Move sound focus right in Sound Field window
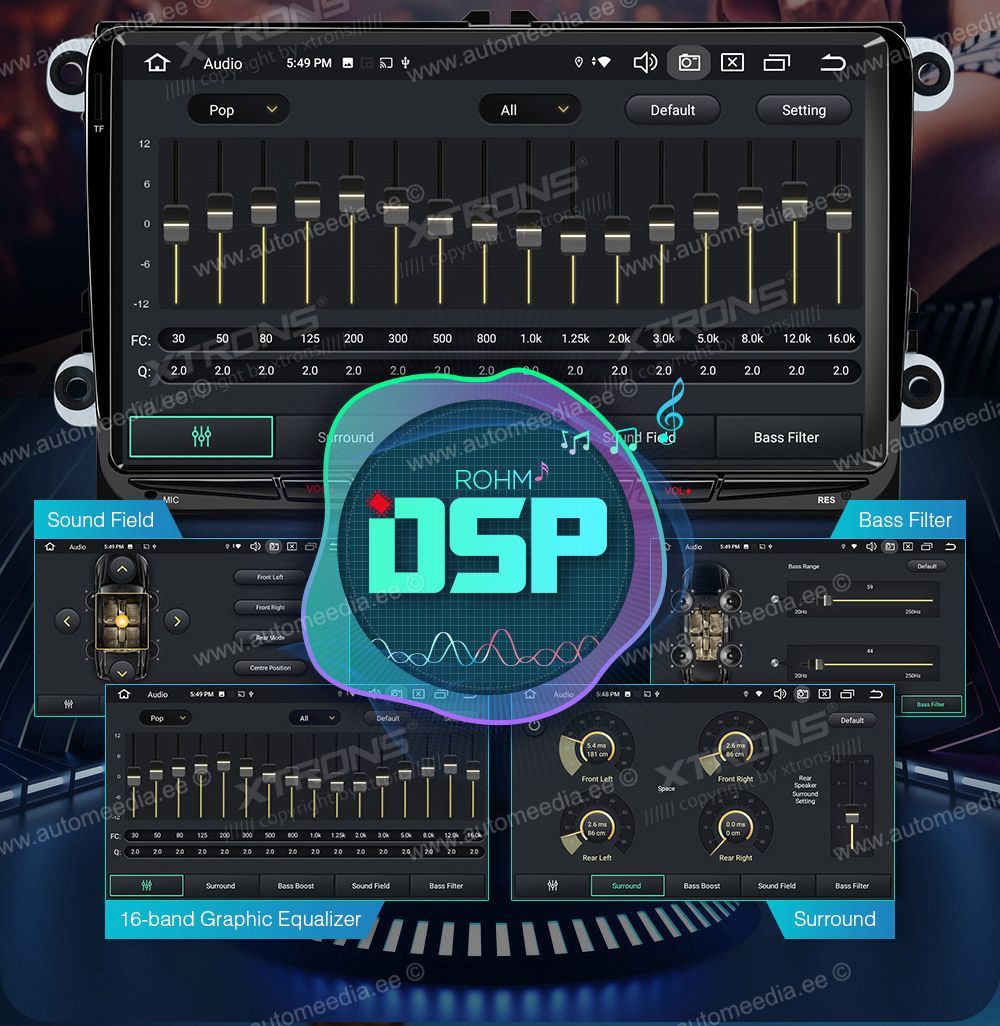1000x1026 pixels. point(177,621)
